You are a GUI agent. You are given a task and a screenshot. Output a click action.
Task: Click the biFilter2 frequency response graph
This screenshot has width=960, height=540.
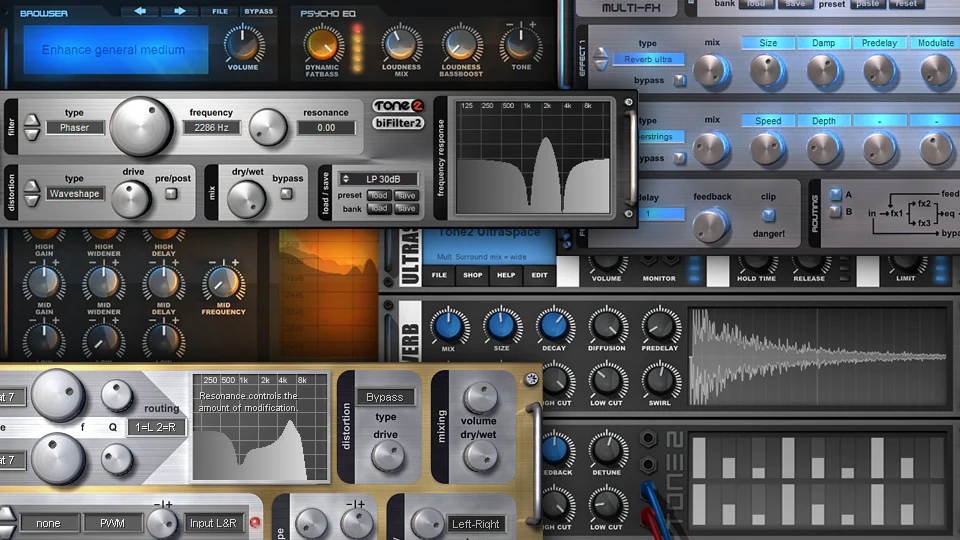(533, 157)
